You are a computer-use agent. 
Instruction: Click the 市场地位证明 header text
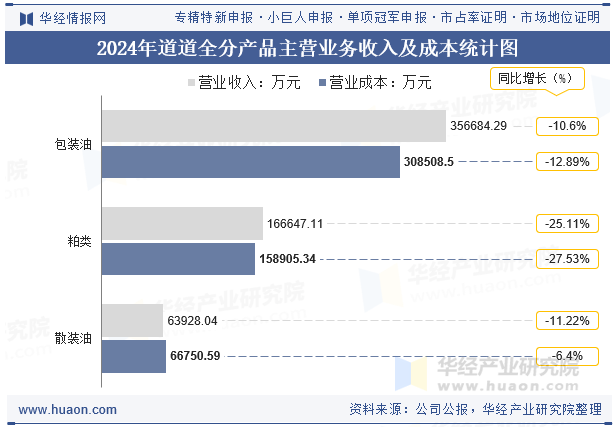click(x=560, y=17)
